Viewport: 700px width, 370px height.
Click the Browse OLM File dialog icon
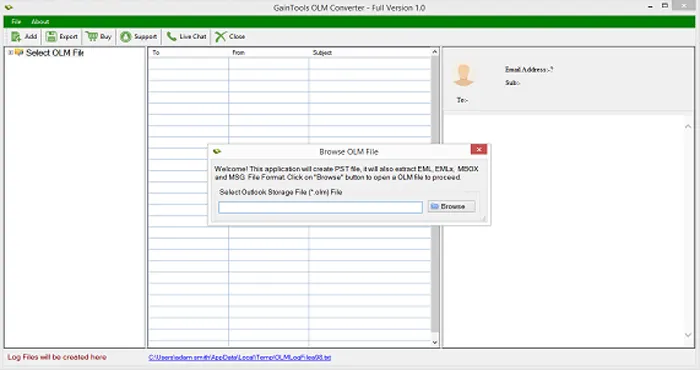point(217,151)
